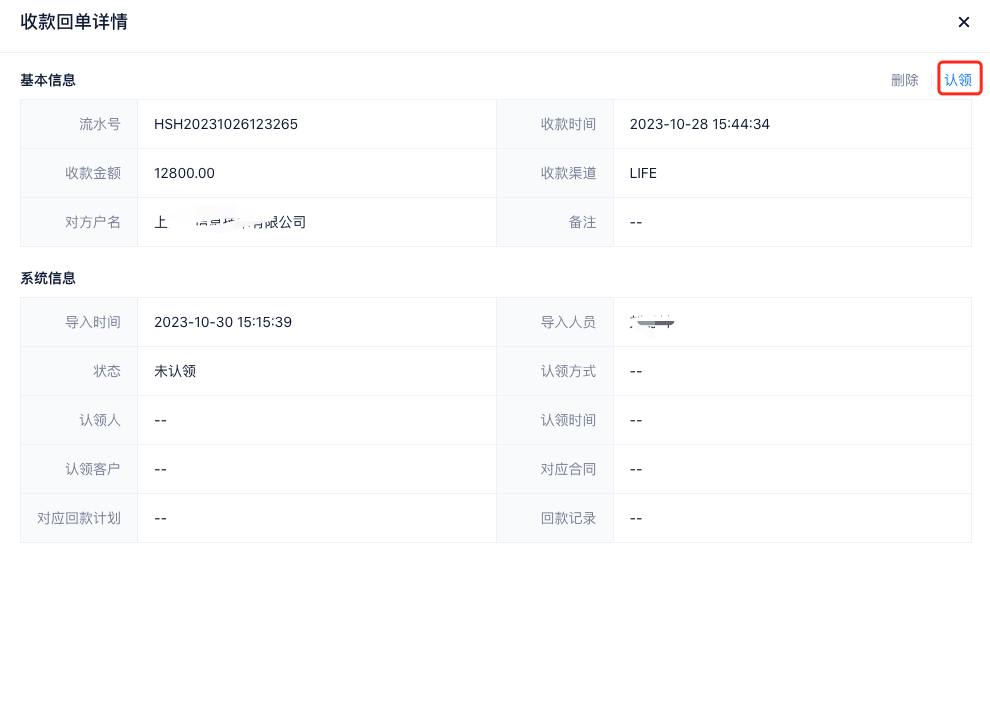Close the 收款回单详情 dialog
Viewport: 990px width, 721px height.
[963, 22]
